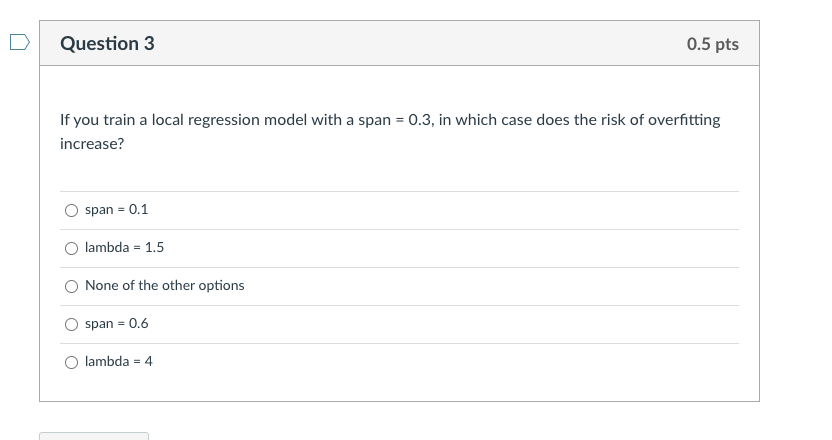Mark the 'span = 0.6' radio button
The width and height of the screenshot is (832, 440).
[71, 325]
